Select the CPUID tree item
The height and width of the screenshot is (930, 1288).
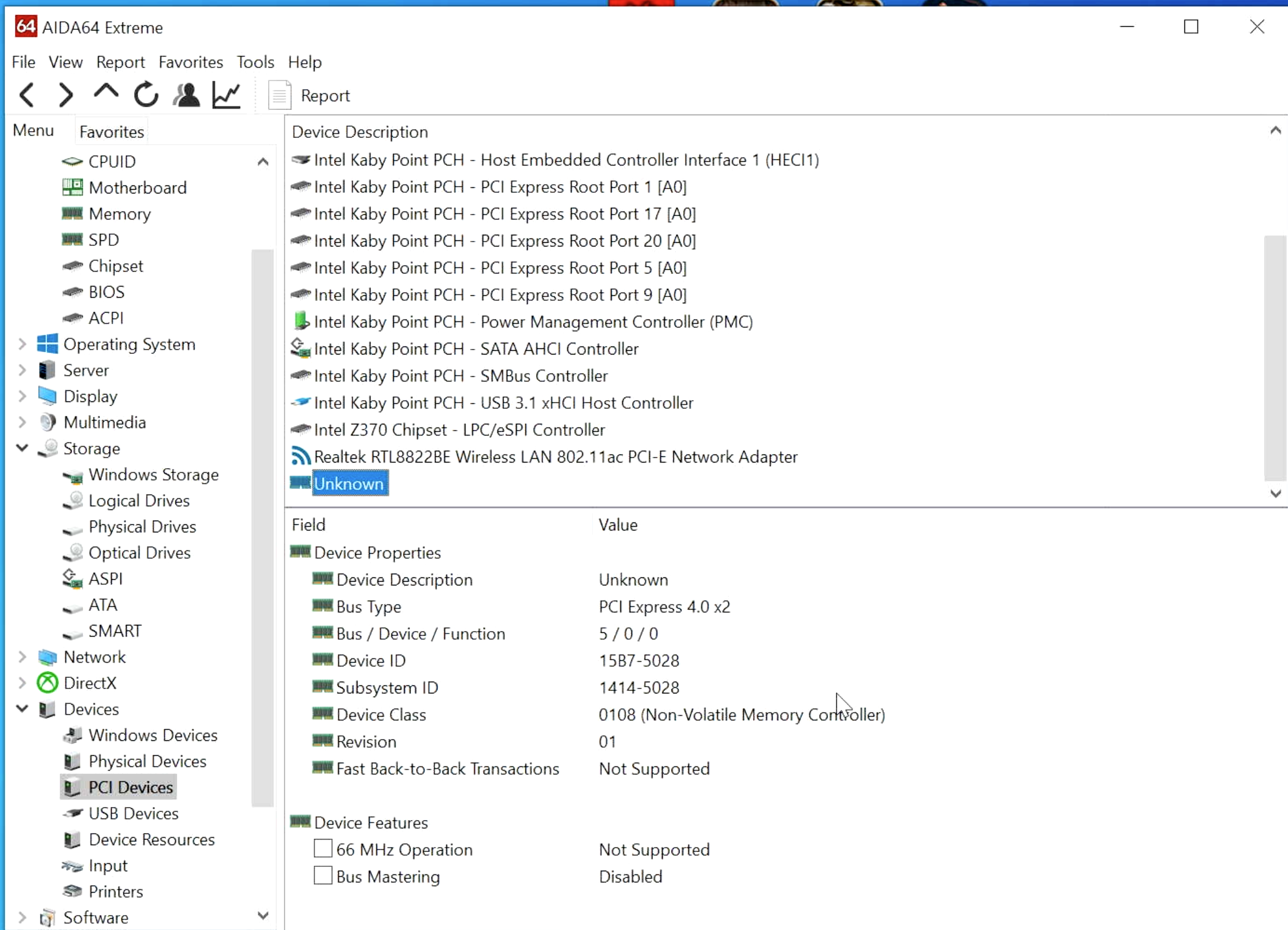(112, 161)
